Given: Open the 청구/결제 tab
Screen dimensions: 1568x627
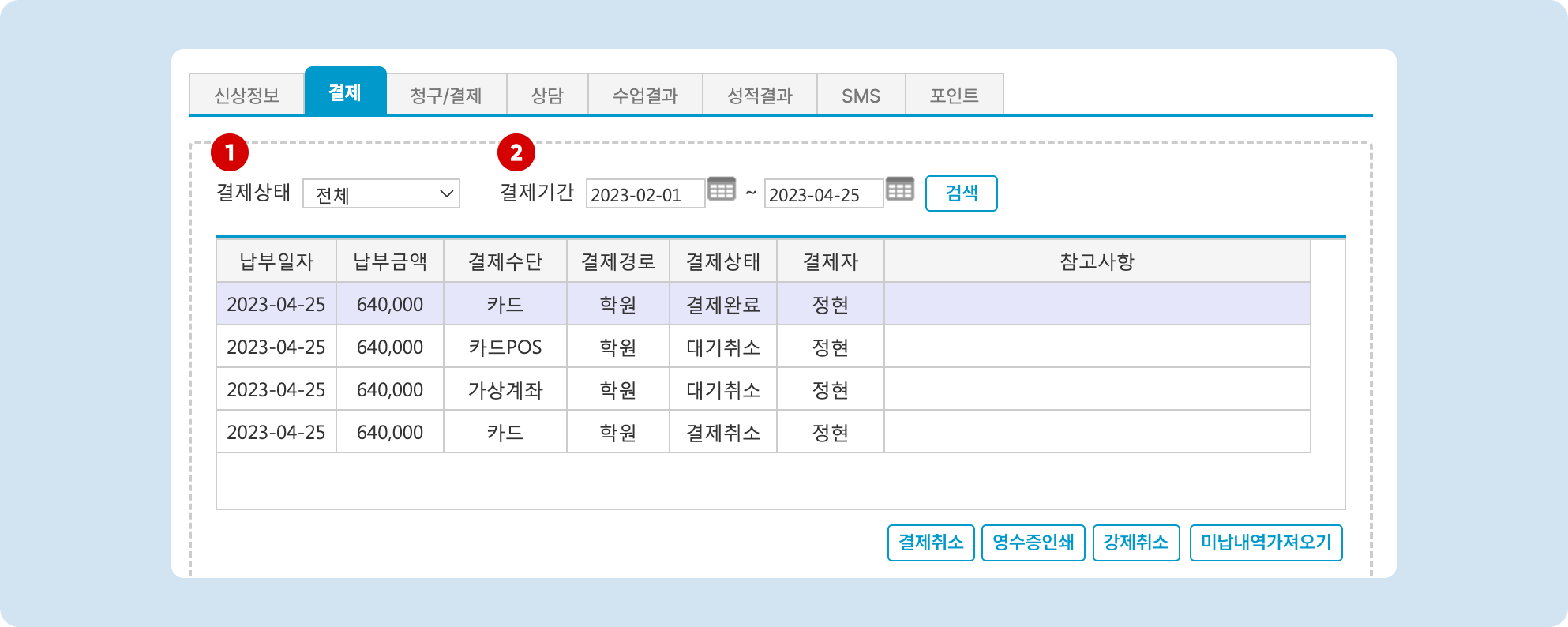Looking at the screenshot, I should click(x=446, y=95).
